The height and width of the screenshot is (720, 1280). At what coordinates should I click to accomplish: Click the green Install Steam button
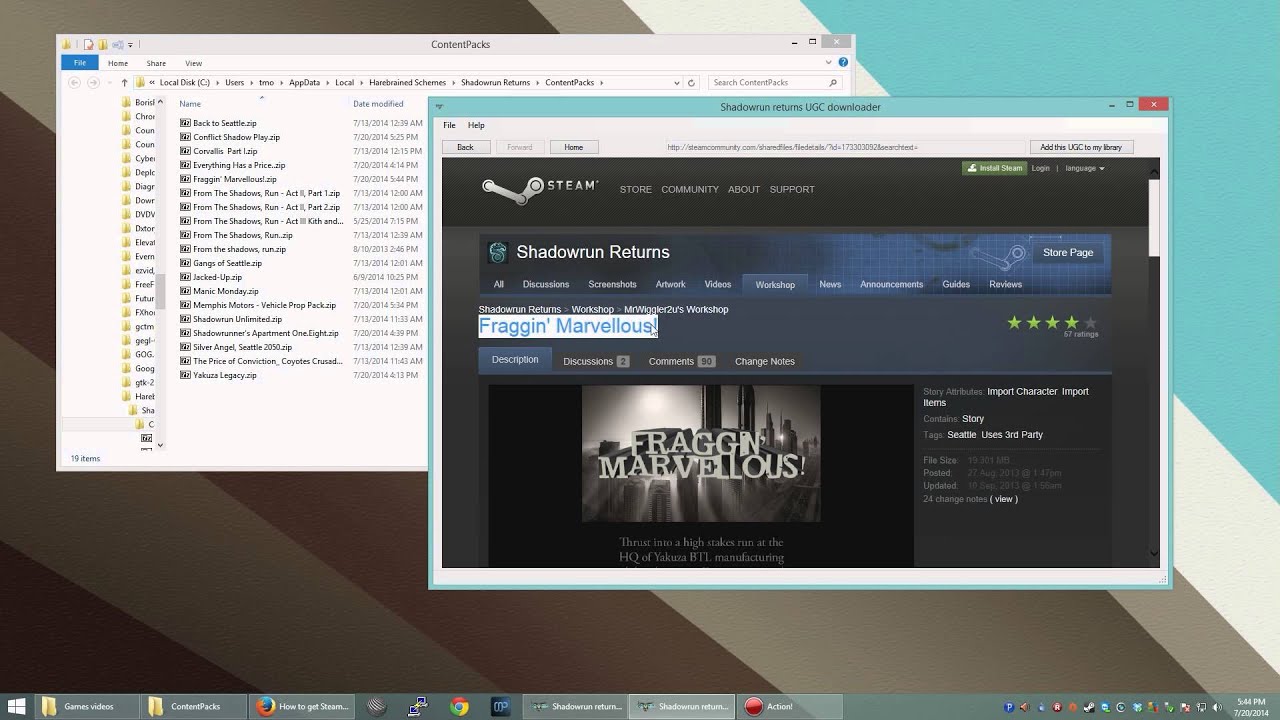pos(994,168)
